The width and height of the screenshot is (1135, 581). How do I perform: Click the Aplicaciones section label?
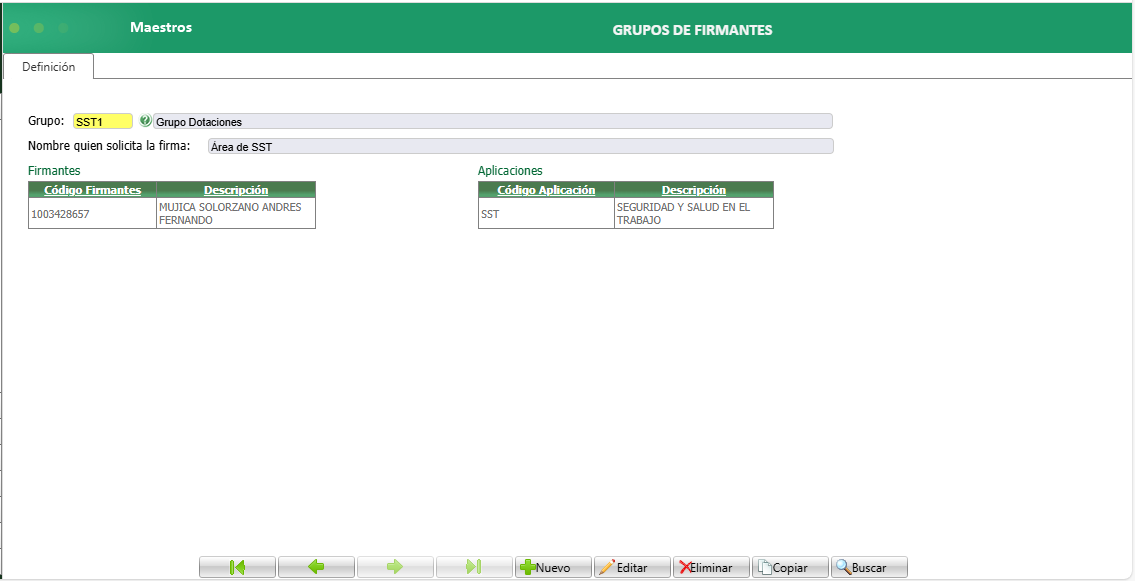pyautogui.click(x=510, y=171)
